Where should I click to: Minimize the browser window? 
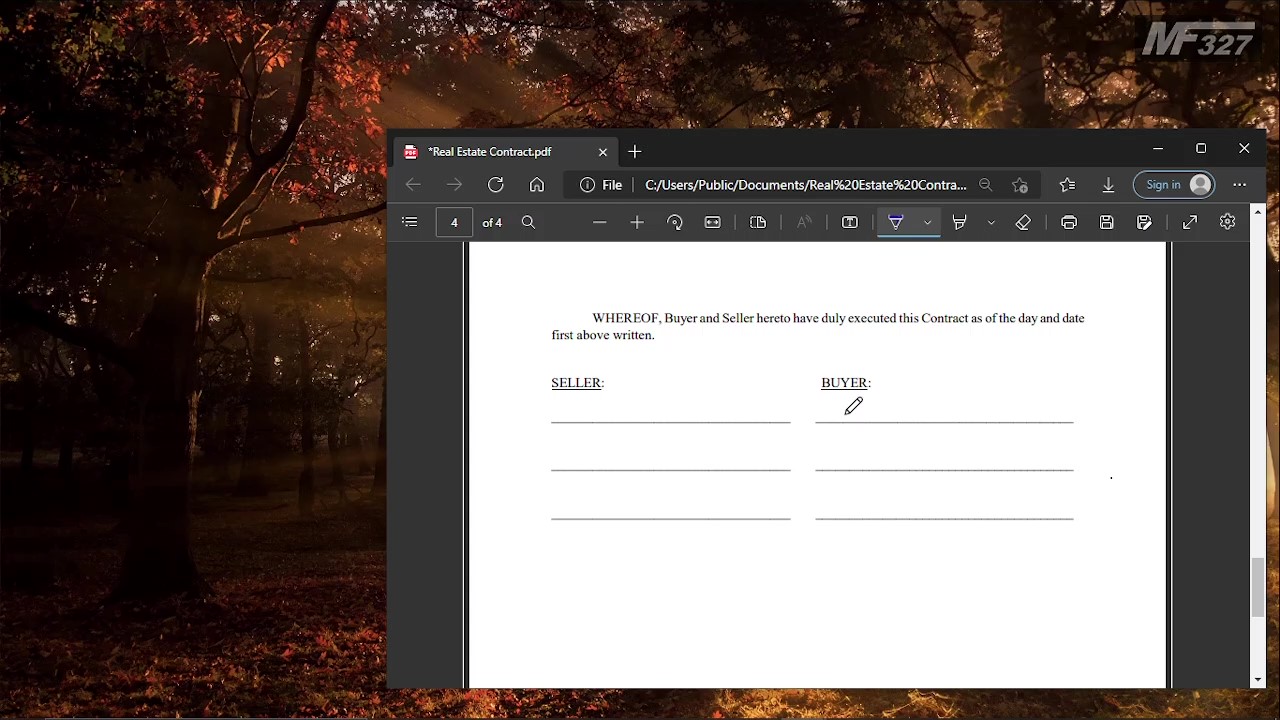point(1158,149)
